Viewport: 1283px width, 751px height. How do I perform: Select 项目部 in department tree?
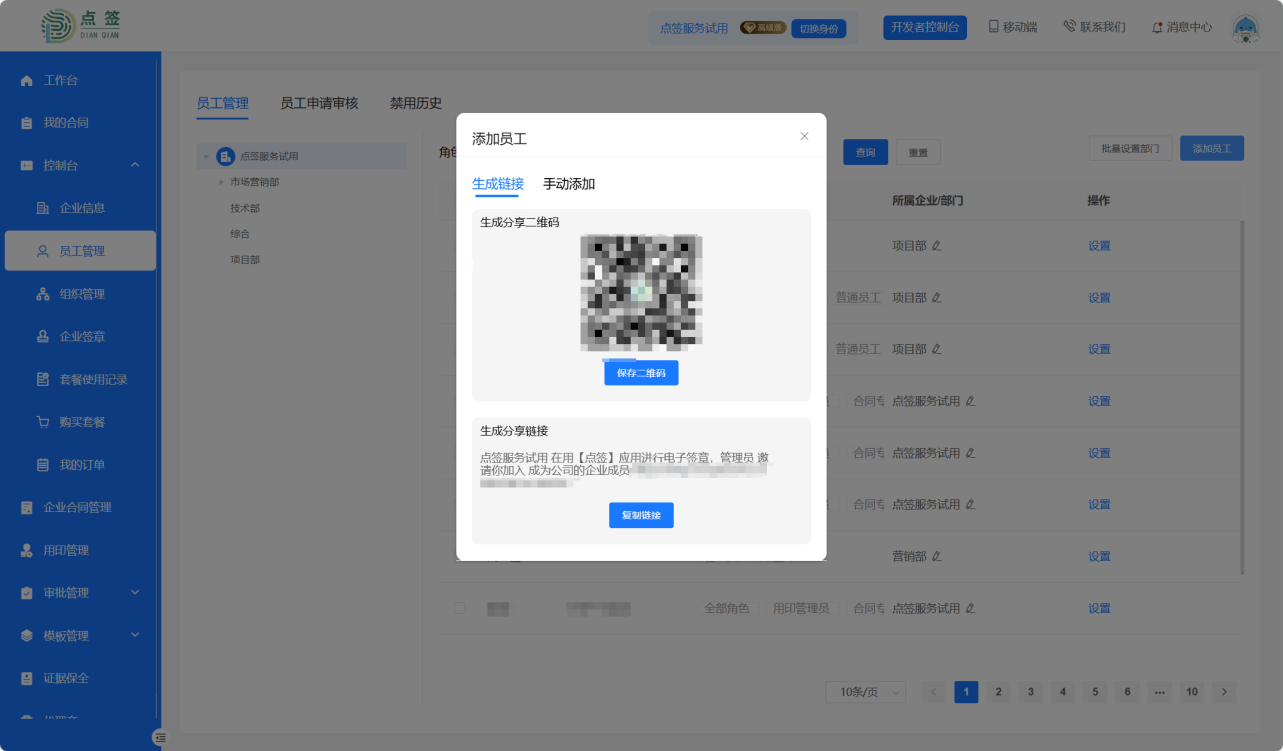click(245, 259)
